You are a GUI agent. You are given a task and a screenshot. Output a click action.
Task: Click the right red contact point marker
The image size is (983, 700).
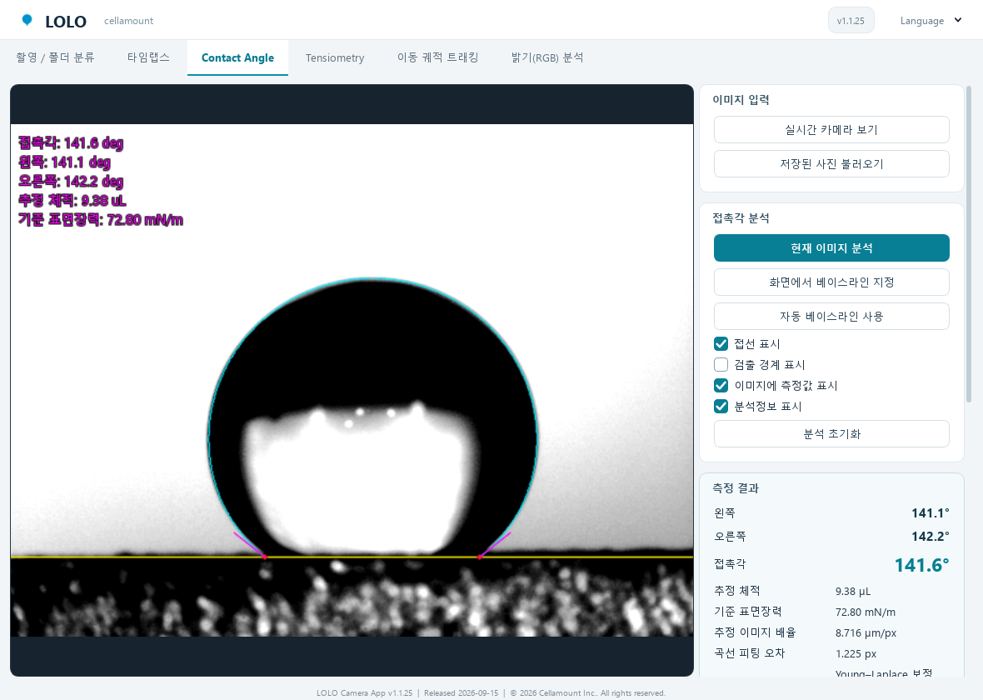click(x=480, y=556)
